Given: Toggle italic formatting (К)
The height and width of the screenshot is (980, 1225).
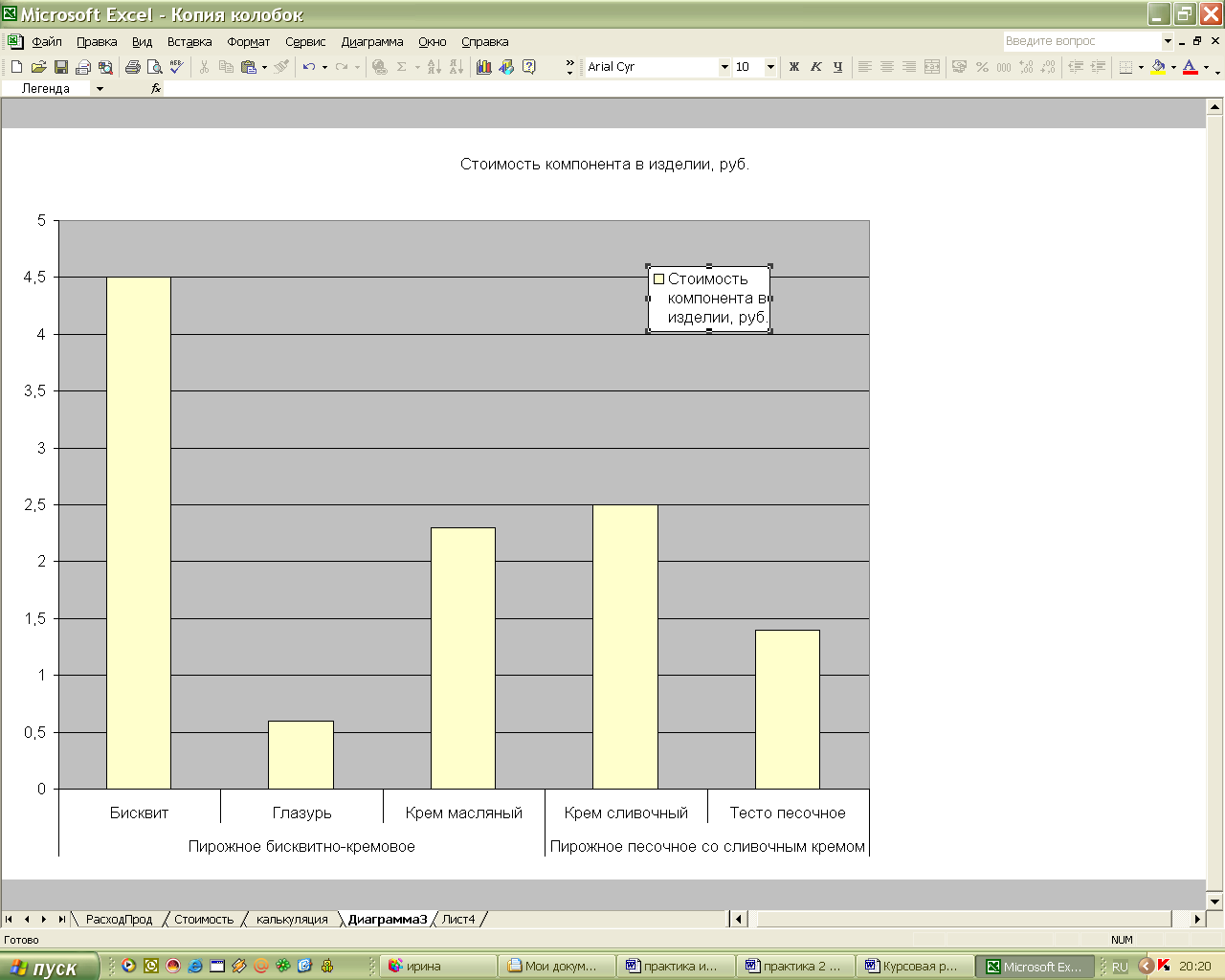Looking at the screenshot, I should pyautogui.click(x=815, y=67).
